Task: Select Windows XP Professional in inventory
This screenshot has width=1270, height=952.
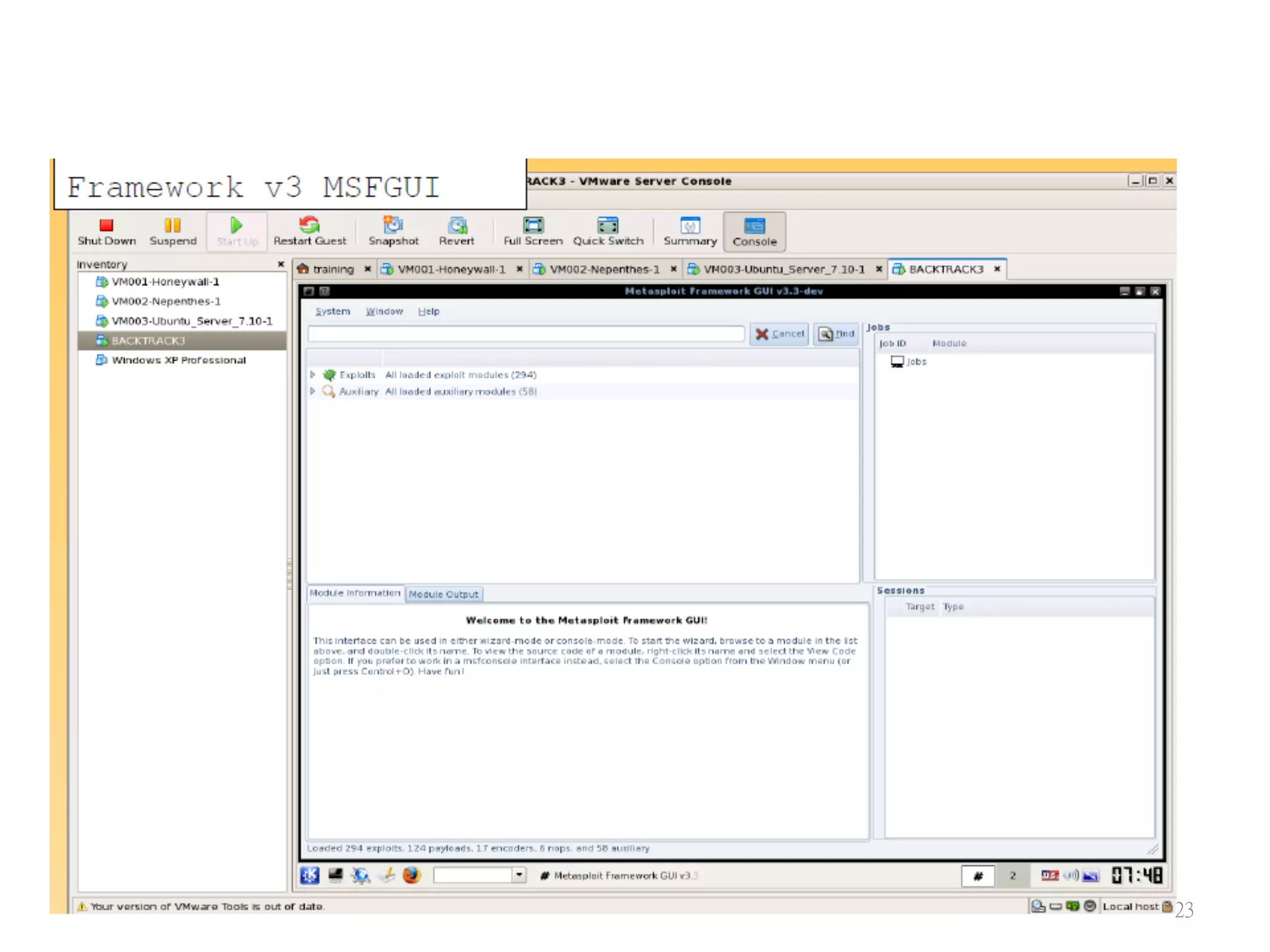Action: [x=179, y=360]
